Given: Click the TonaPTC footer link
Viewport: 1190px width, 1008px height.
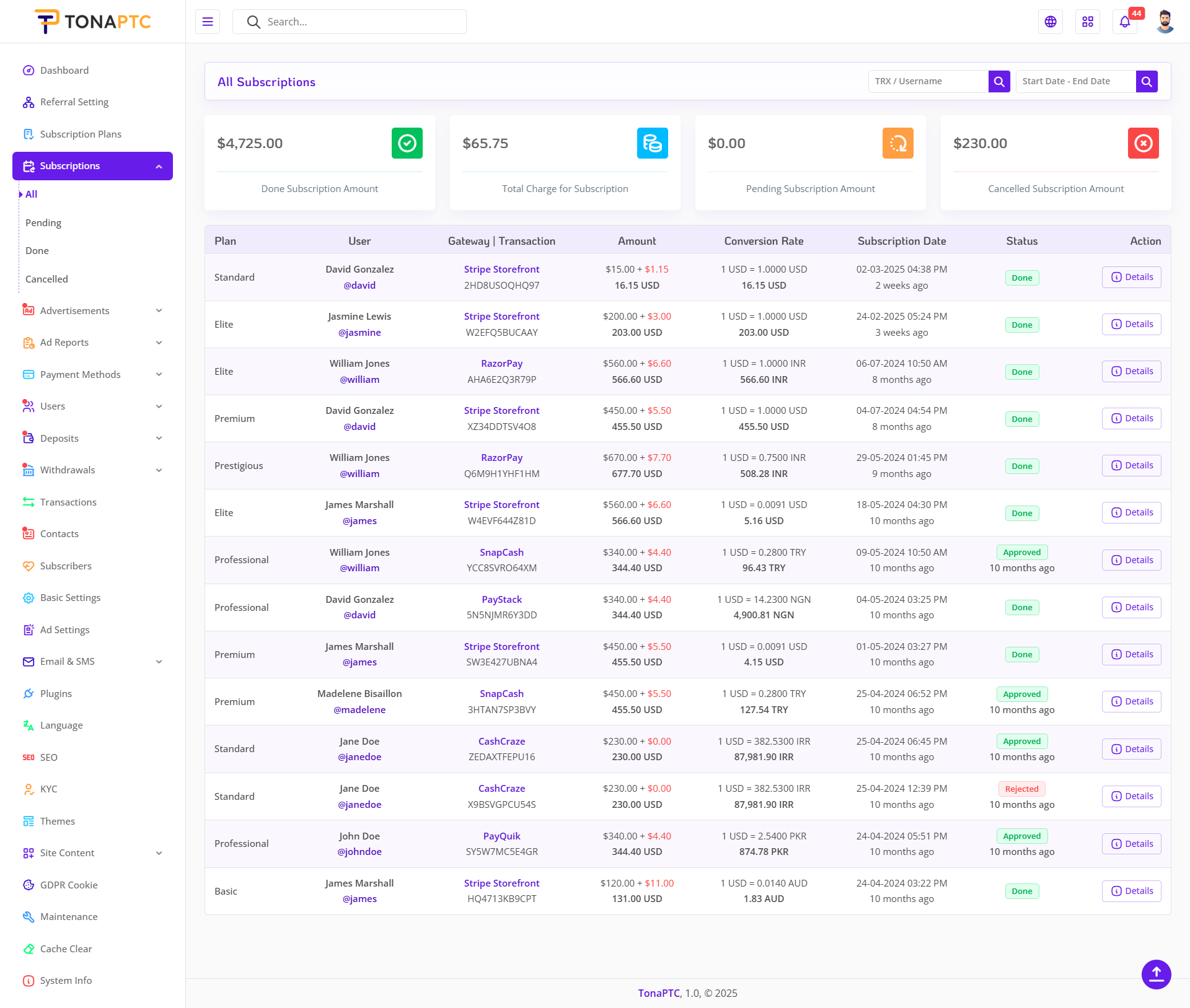Looking at the screenshot, I should [659, 993].
